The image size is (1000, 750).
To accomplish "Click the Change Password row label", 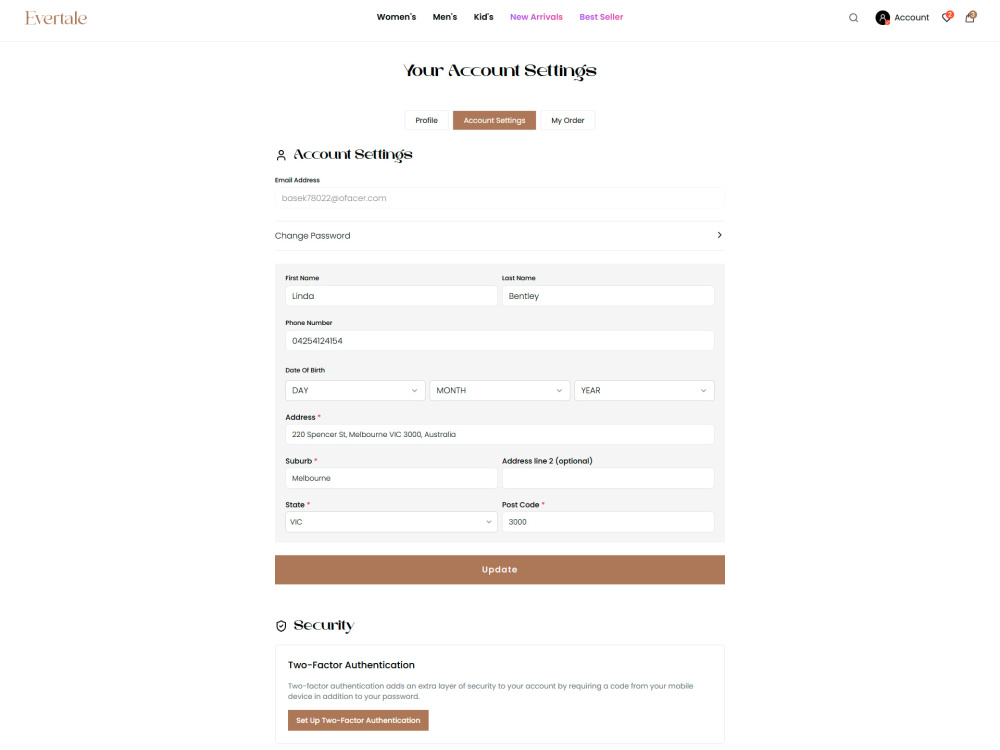I will (312, 236).
